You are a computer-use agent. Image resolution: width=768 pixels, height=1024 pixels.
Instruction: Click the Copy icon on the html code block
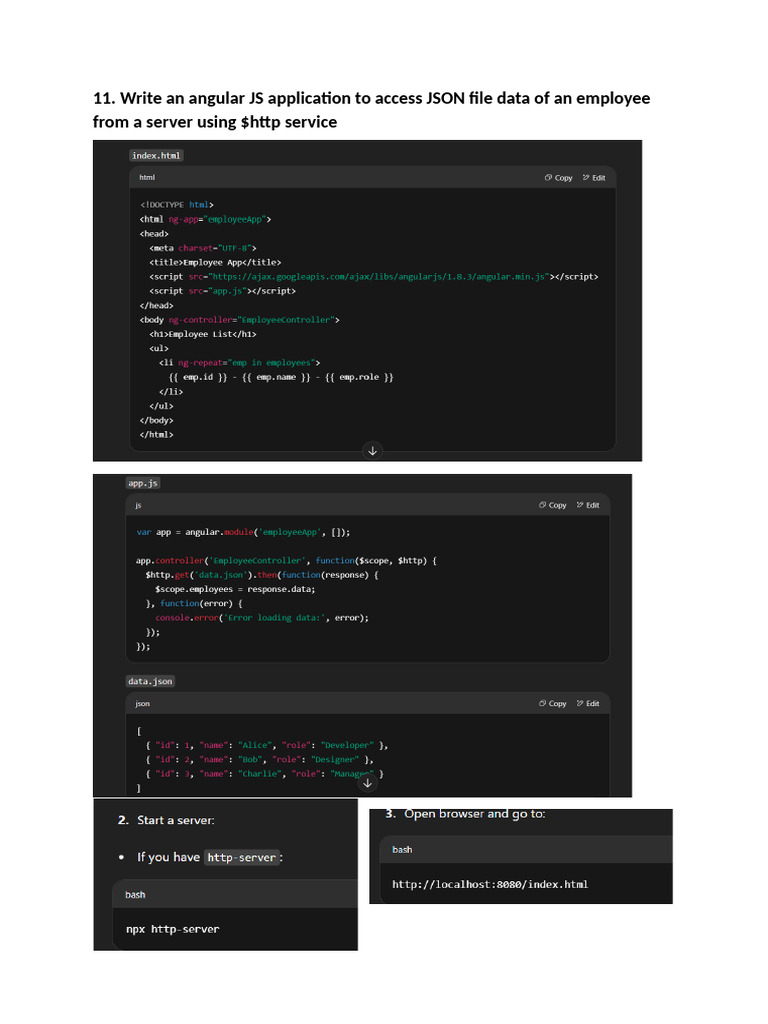pos(549,178)
